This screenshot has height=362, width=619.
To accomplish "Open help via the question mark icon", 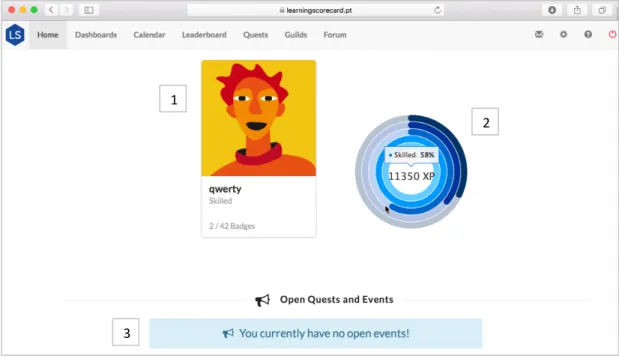I will click(x=588, y=34).
